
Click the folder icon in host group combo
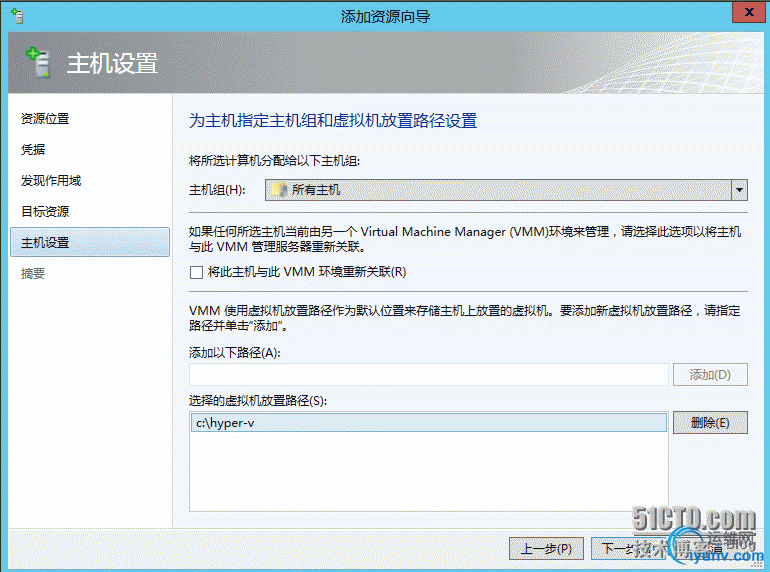tap(279, 190)
